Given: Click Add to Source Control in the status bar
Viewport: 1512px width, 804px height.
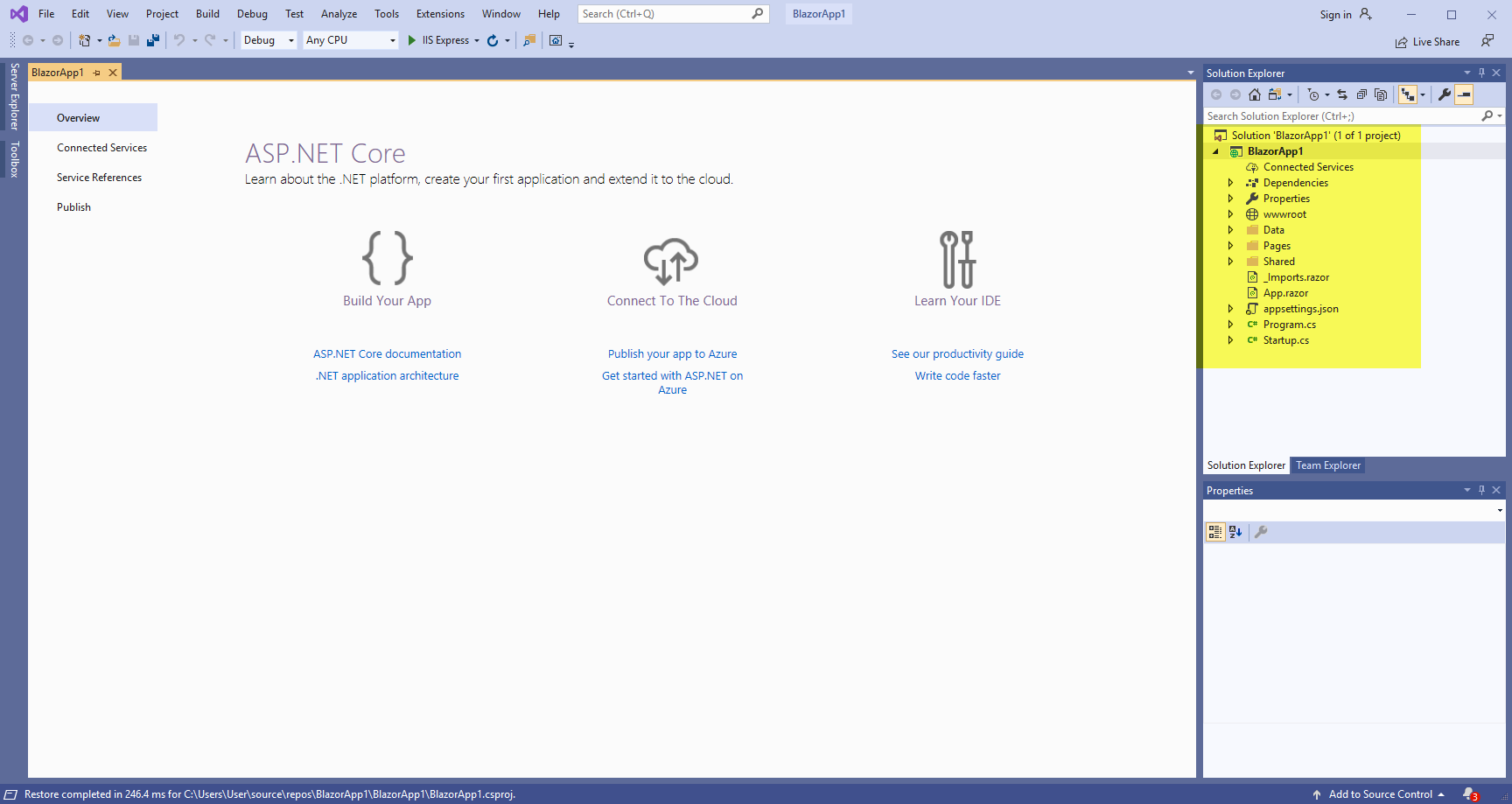Looking at the screenshot, I should click(x=1379, y=794).
